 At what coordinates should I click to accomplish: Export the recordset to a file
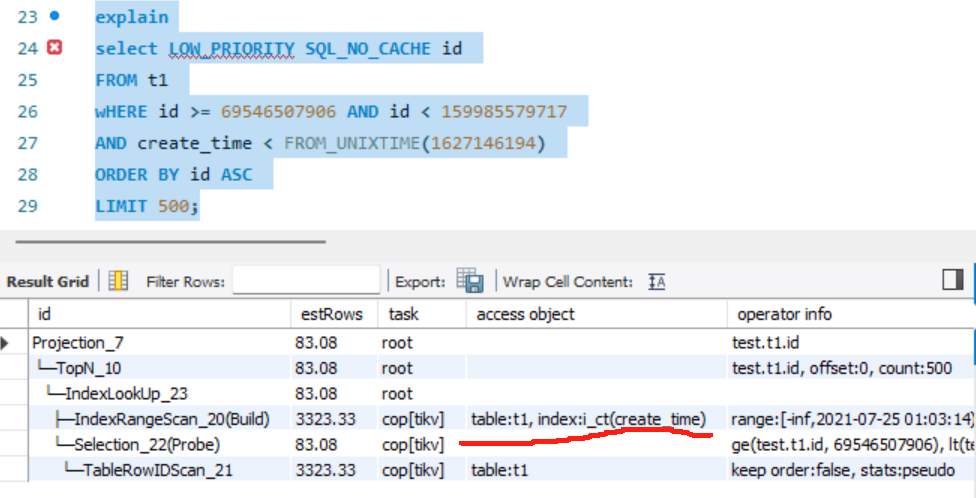click(x=470, y=281)
